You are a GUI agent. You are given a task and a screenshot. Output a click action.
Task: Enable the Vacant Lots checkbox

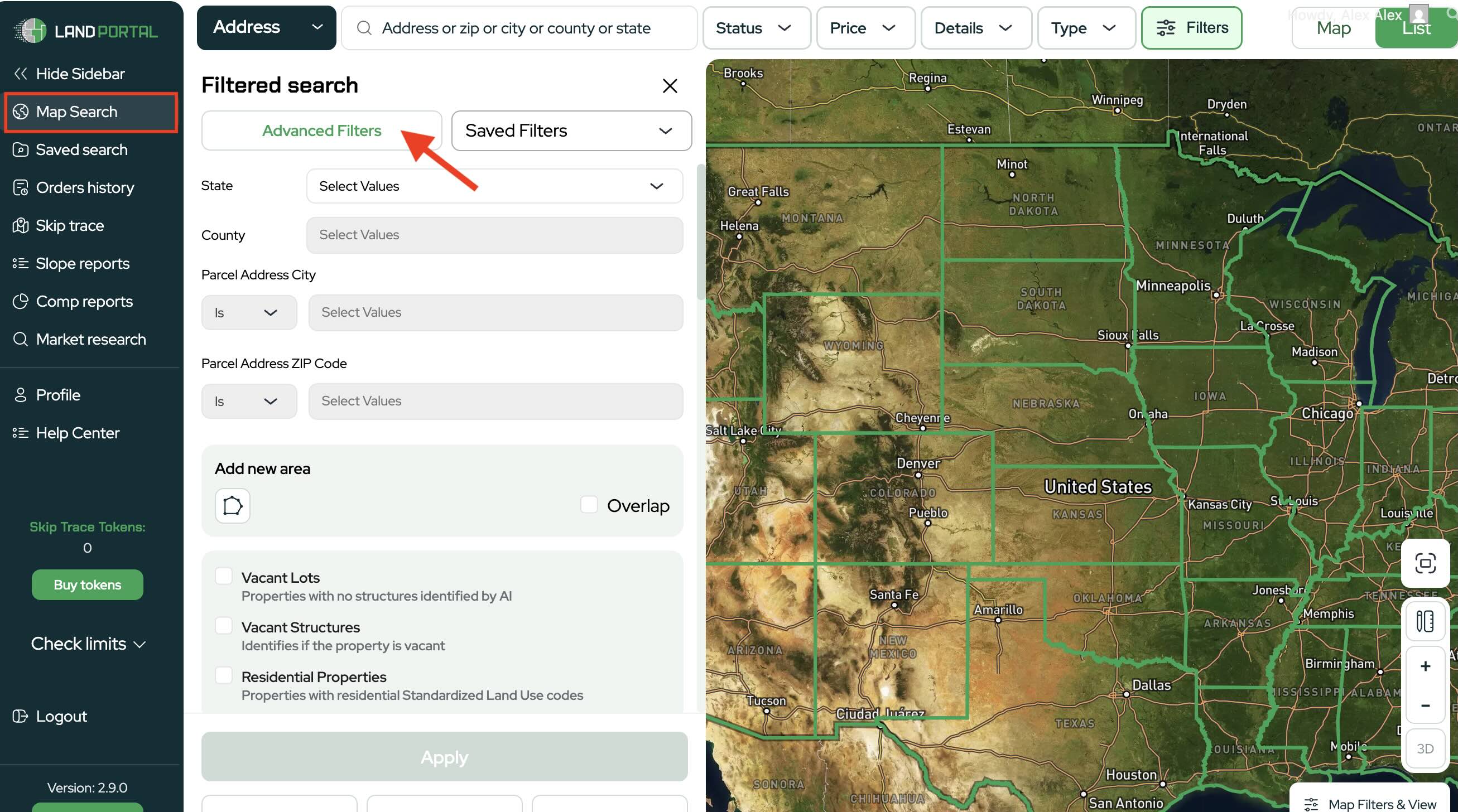(224, 577)
